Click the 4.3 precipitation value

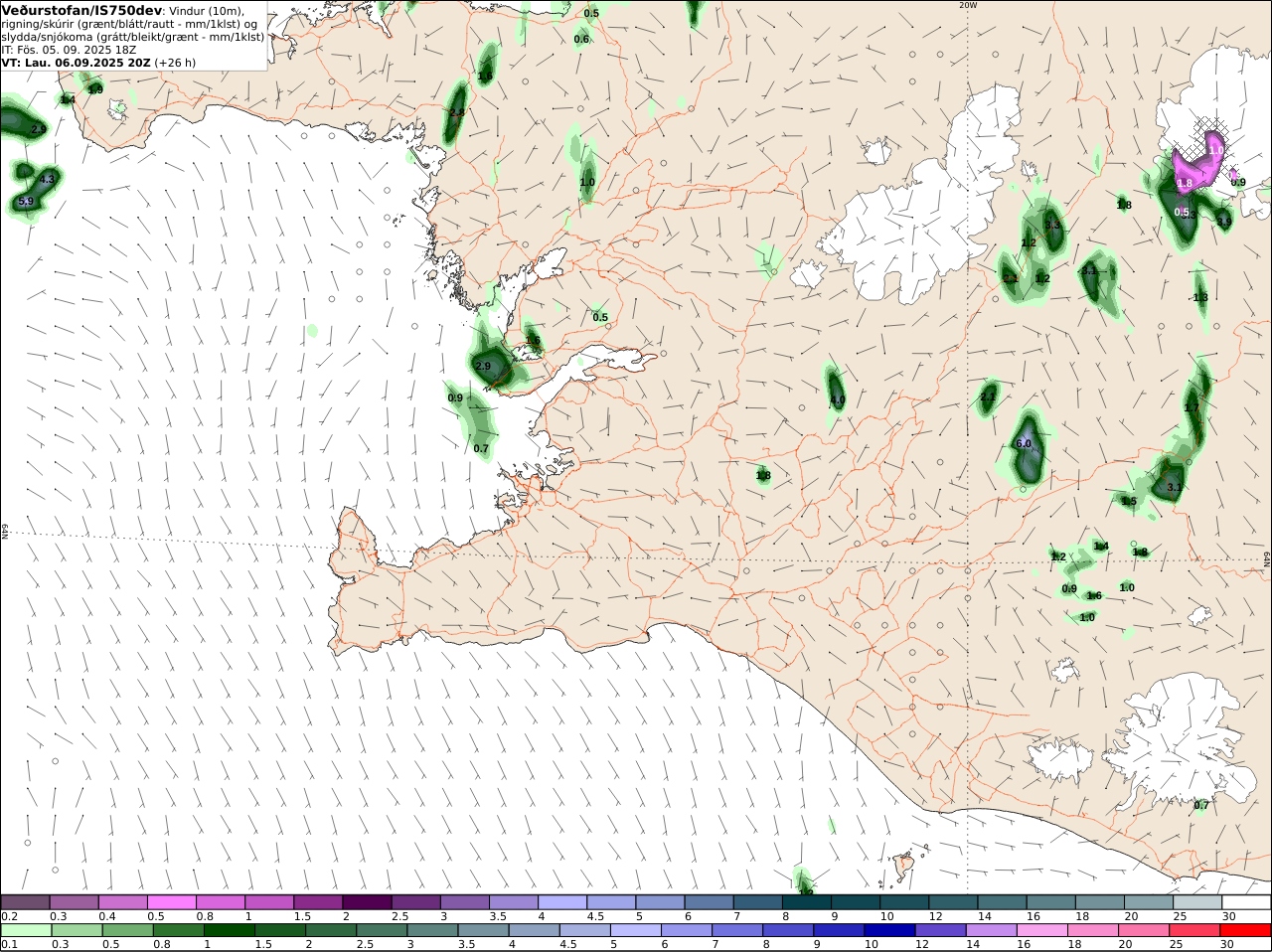point(47,179)
